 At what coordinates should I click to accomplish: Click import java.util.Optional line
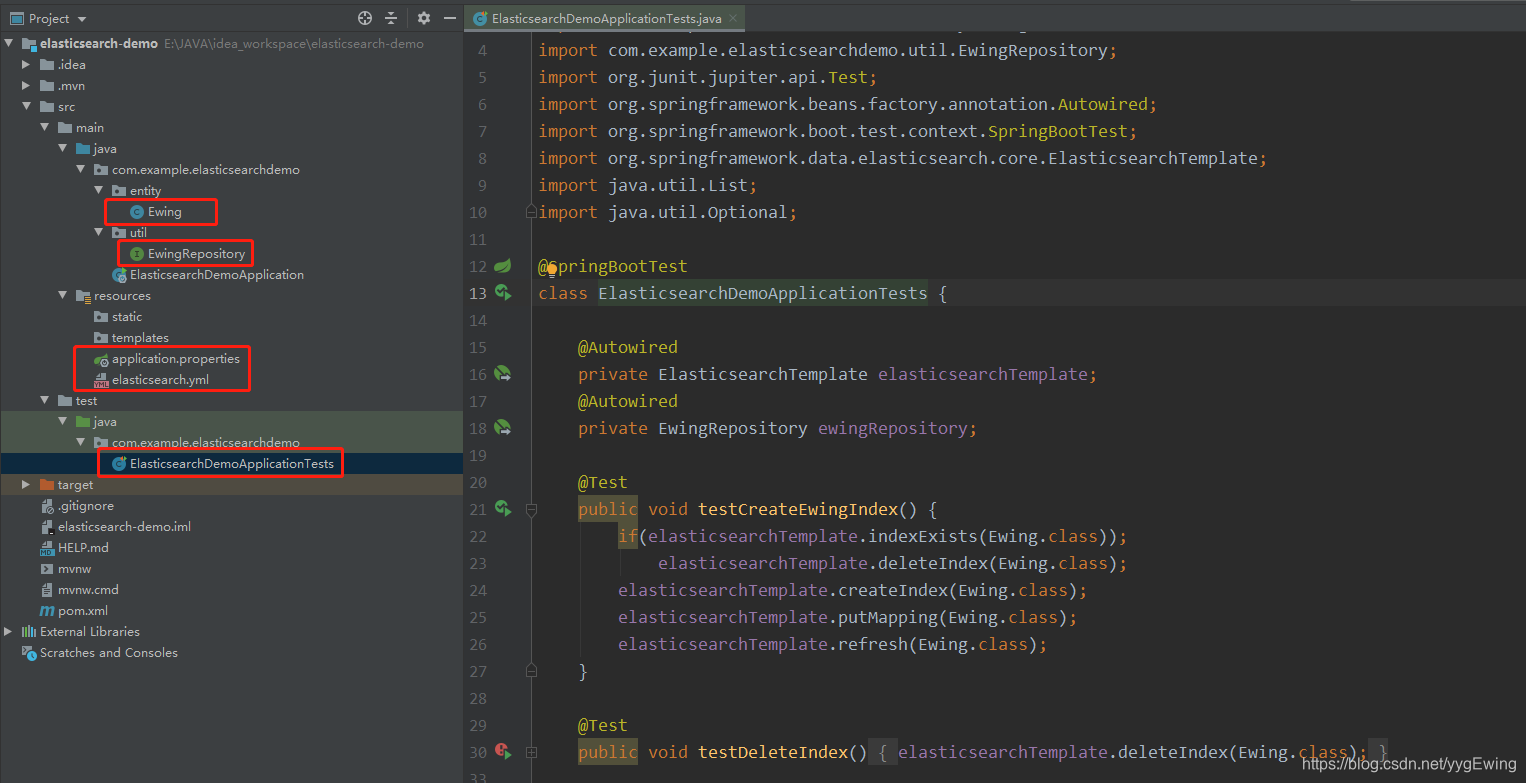667,212
